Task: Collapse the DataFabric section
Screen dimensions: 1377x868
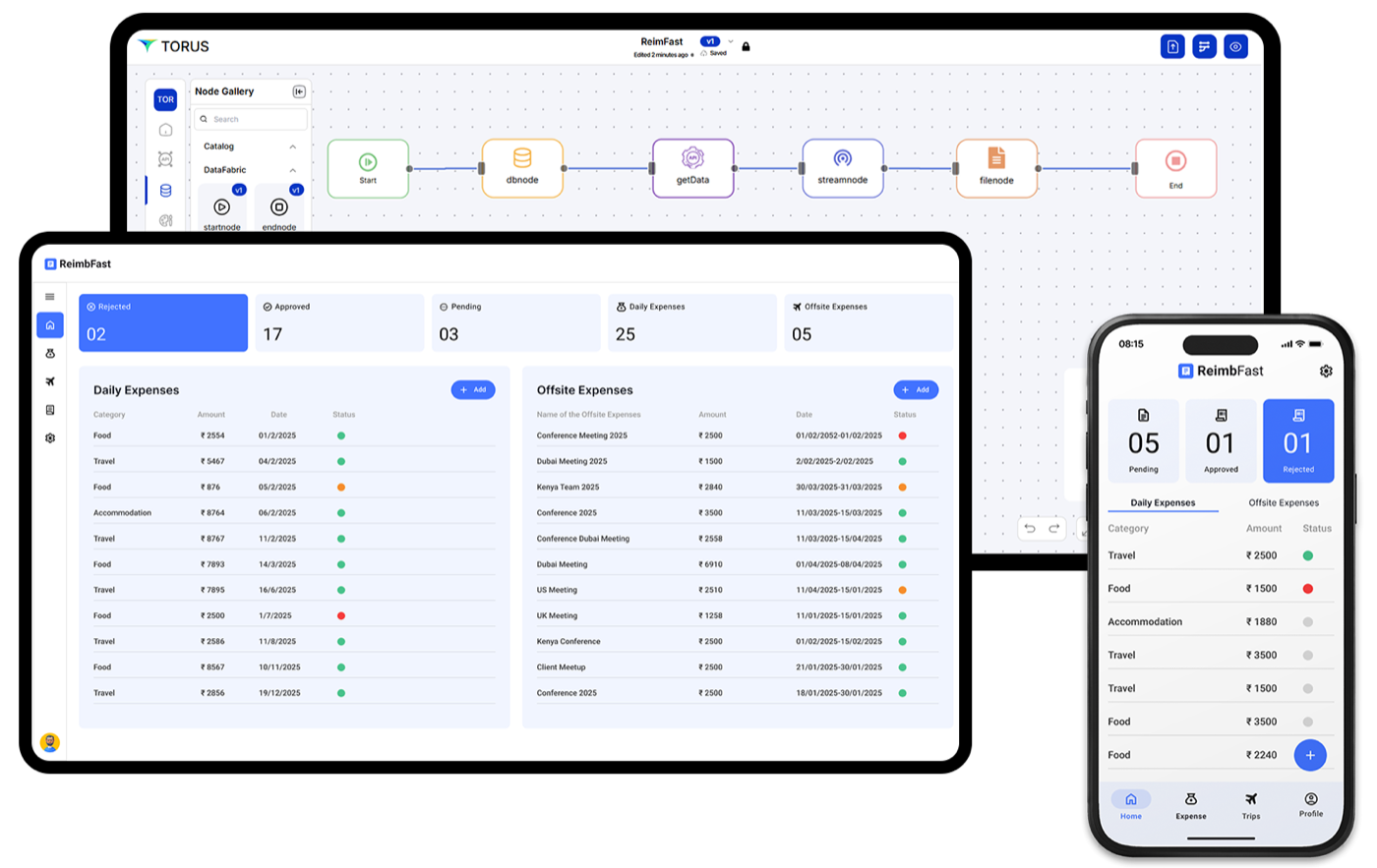Action: point(292,170)
